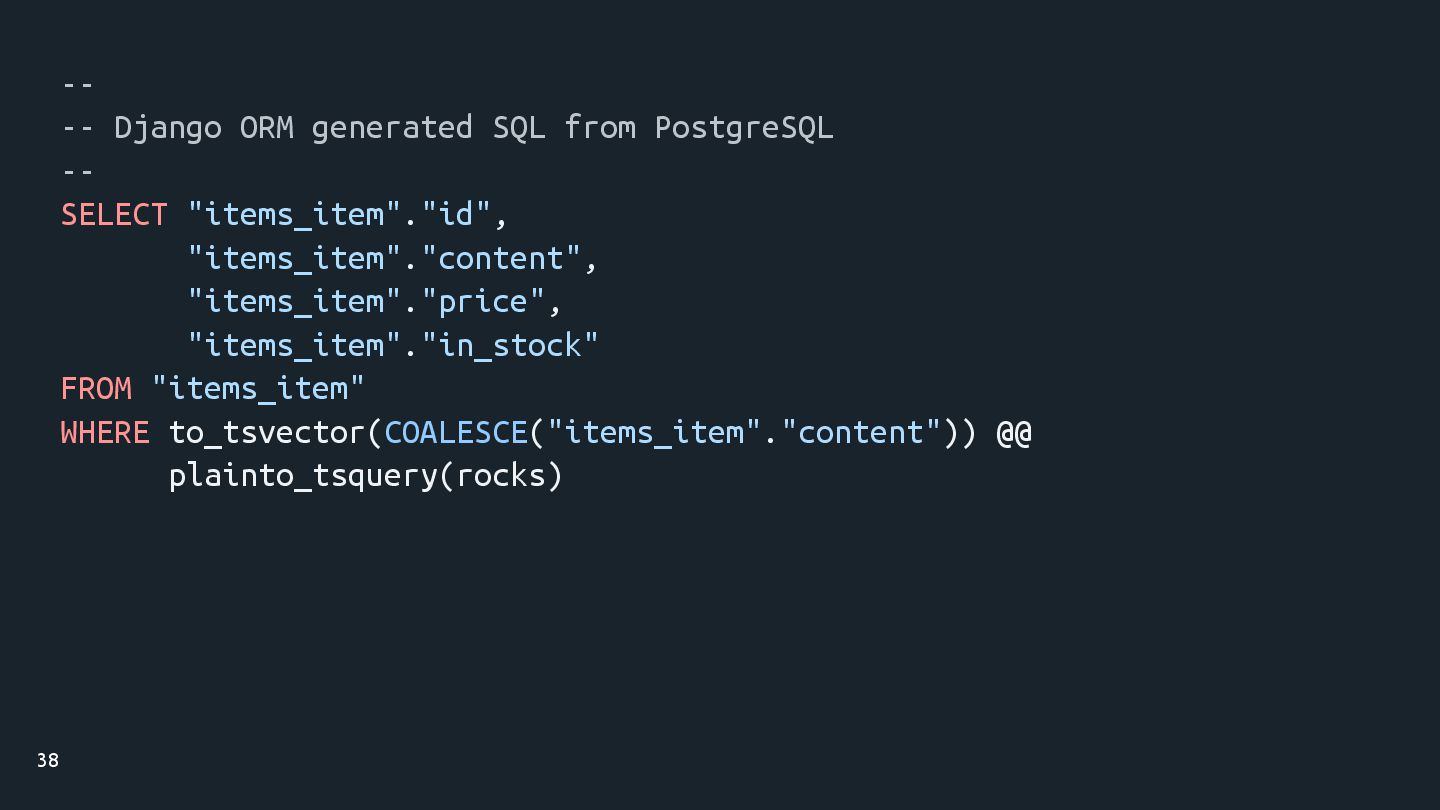Click the plainto_tsquery(rocks) text
Screen dimensions: 1440x810
click(365, 475)
